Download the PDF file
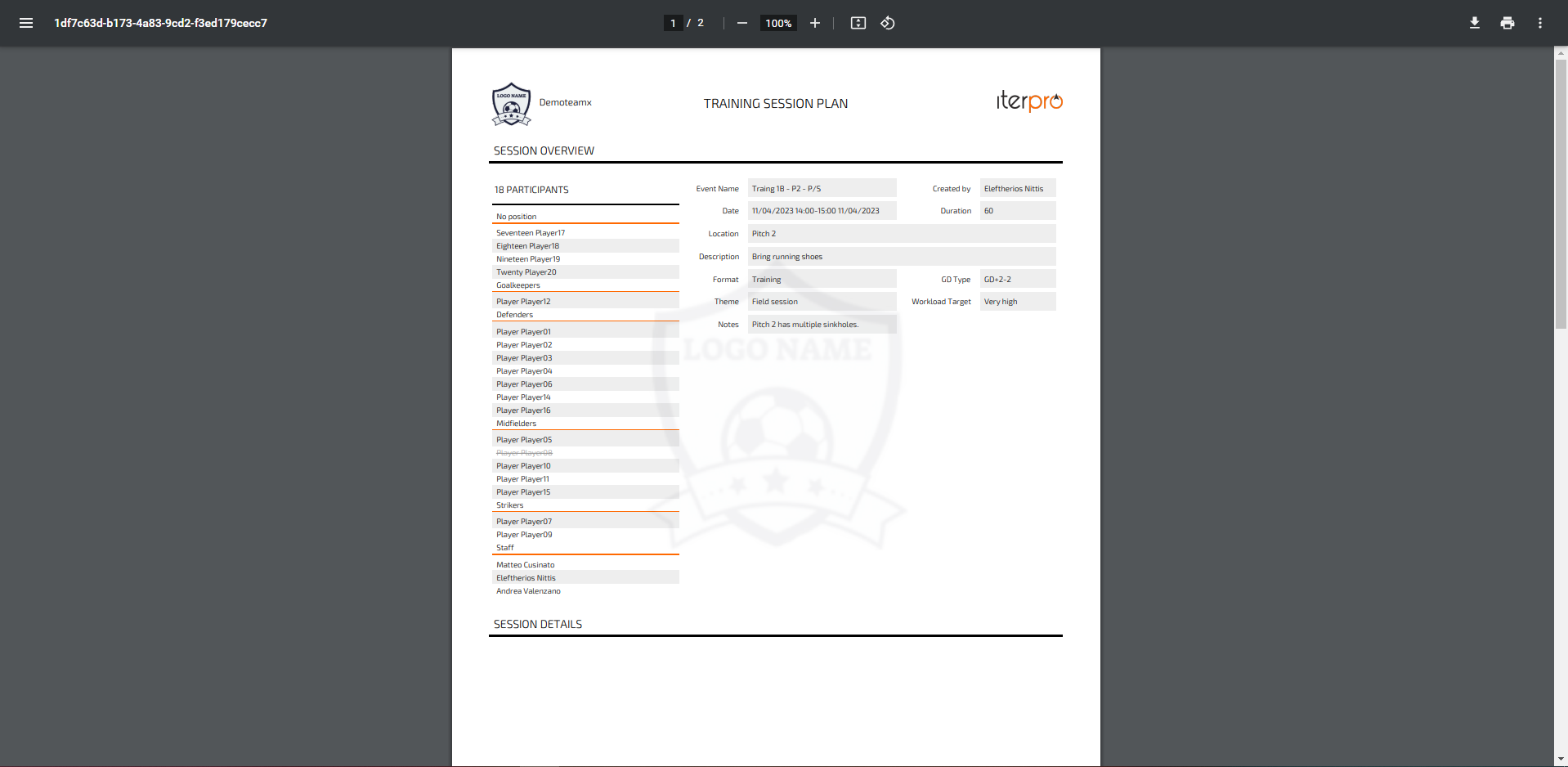Viewport: 1568px width, 767px height. click(1474, 23)
